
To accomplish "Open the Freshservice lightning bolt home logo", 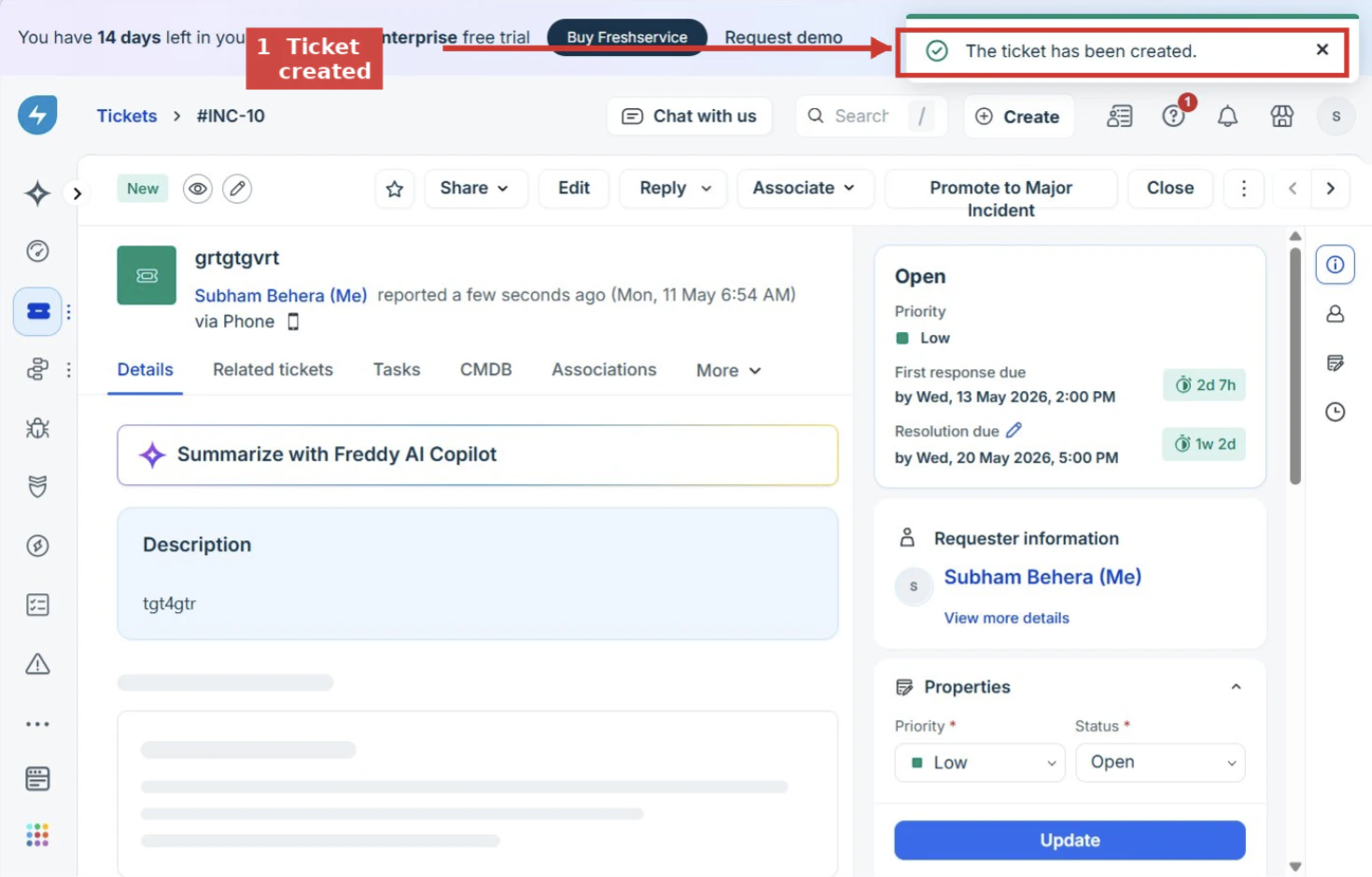I will [37, 116].
